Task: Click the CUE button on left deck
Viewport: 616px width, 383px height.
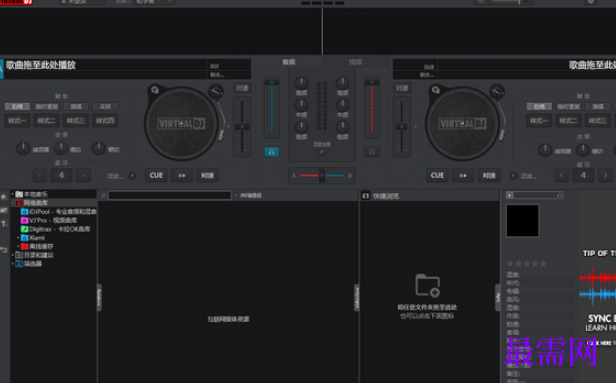Action: tap(156, 175)
